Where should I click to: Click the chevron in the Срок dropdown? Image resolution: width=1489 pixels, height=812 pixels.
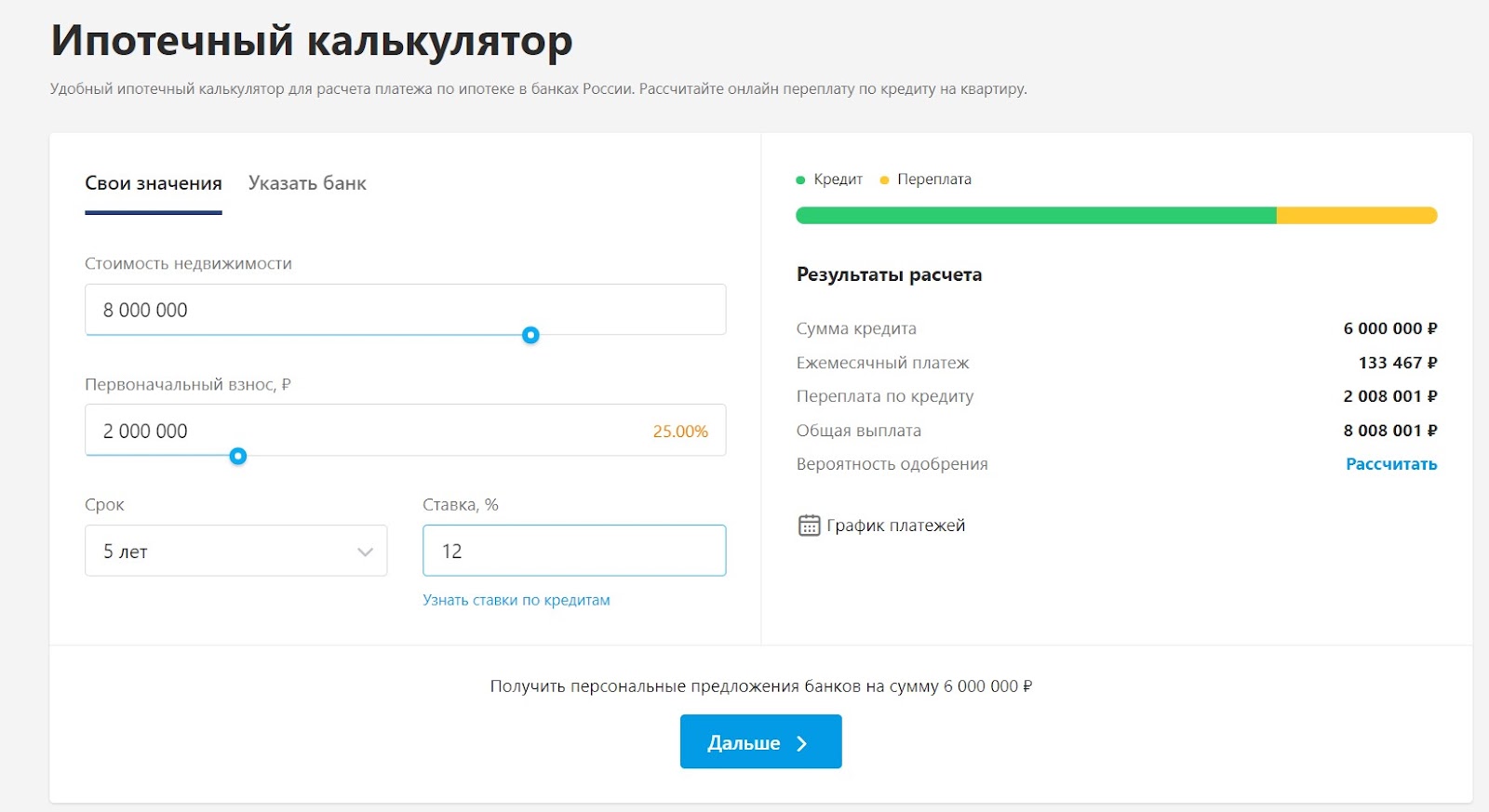pos(365,552)
